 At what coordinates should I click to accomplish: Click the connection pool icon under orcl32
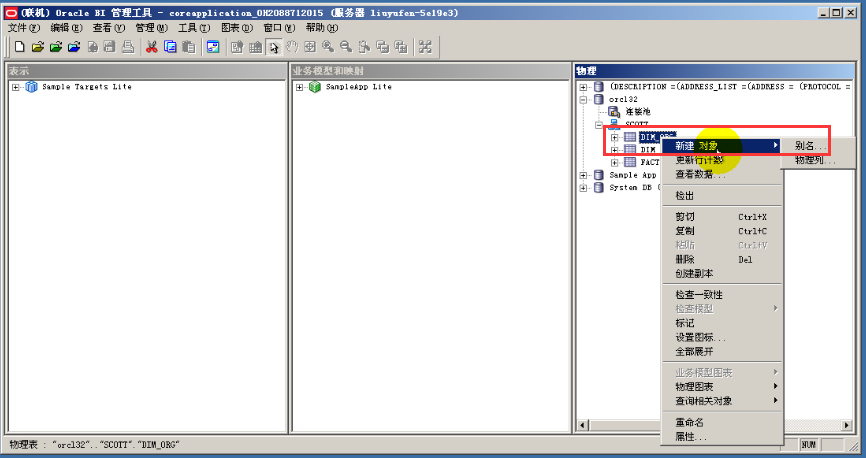[x=614, y=112]
